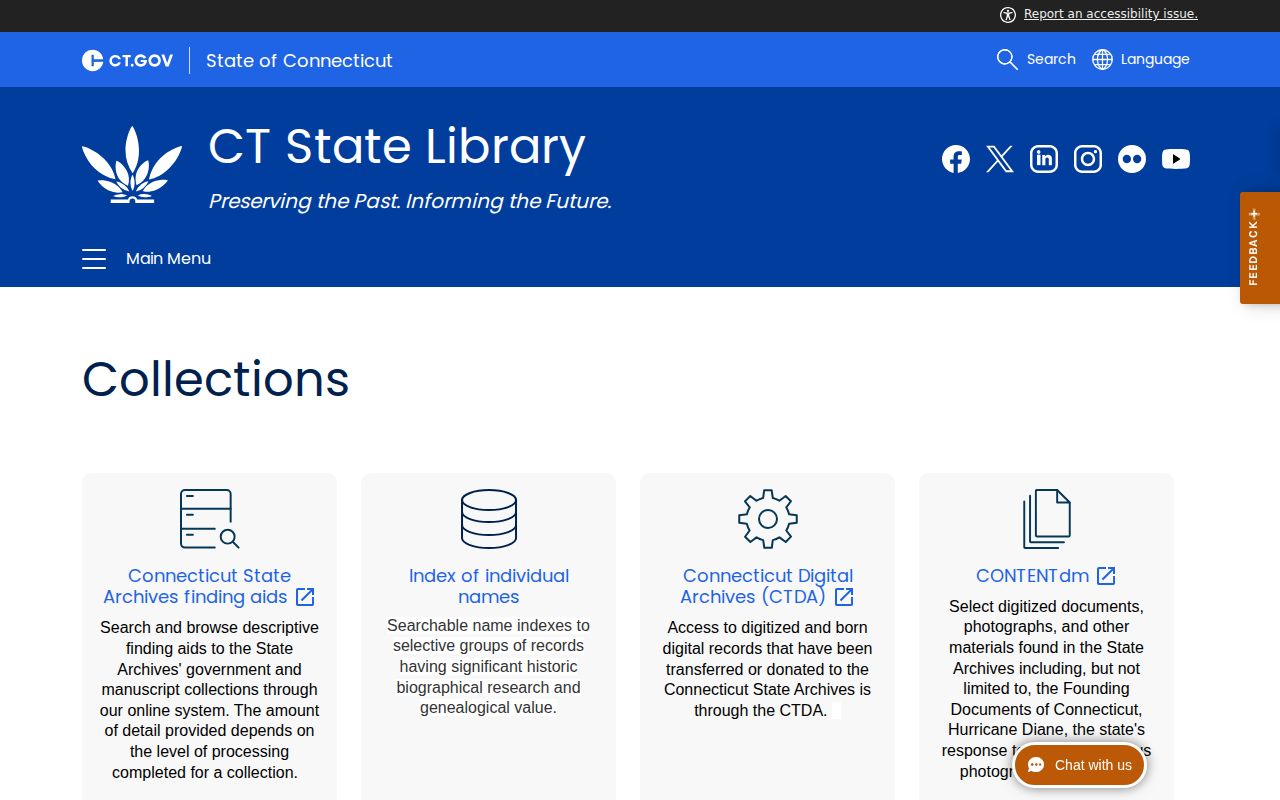Open the Search label in header
The image size is (1280, 800).
[x=1051, y=59]
